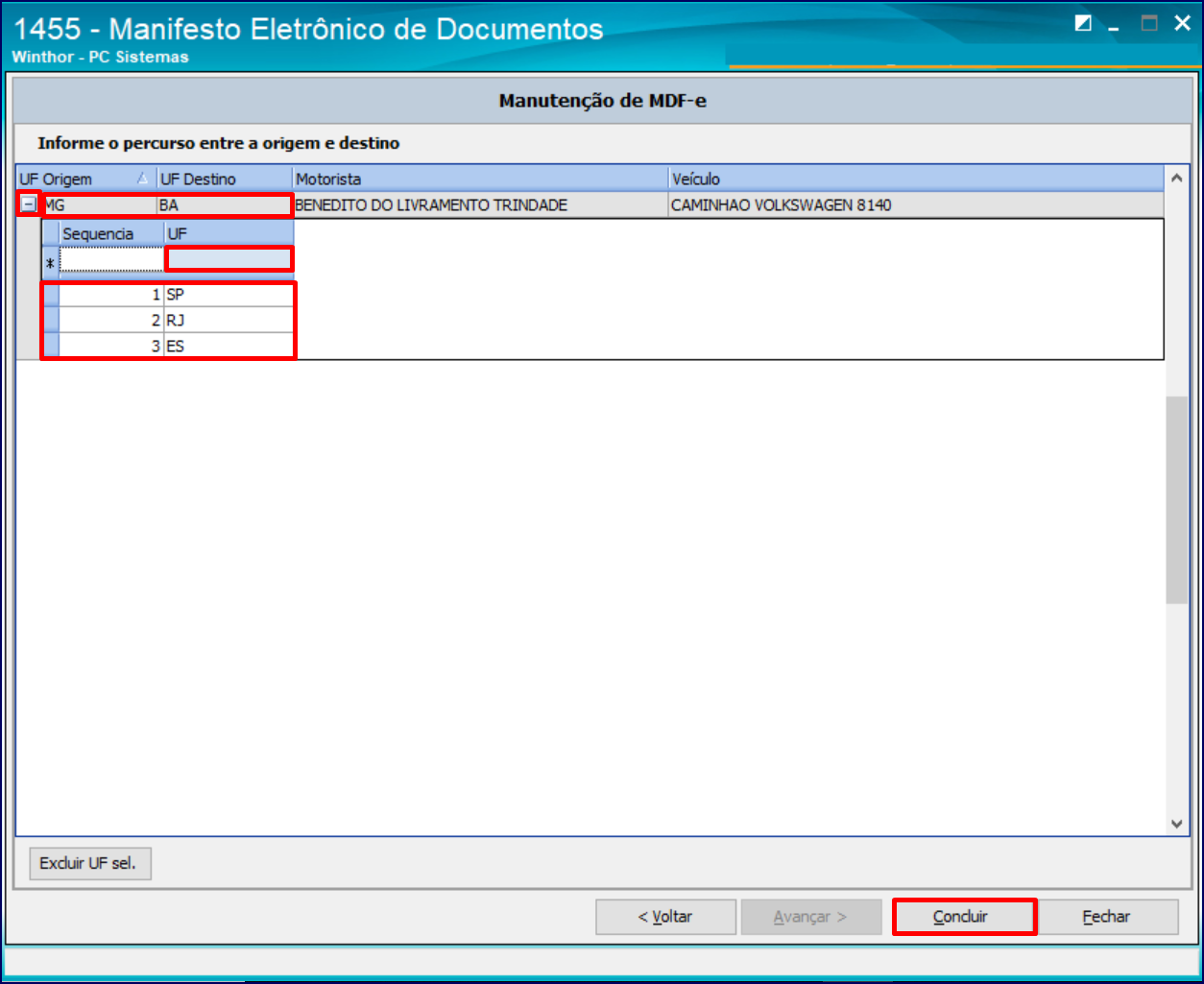Screen dimensions: 1204x984
Task: Click the new-row Sequencia input cell
Action: [111, 259]
